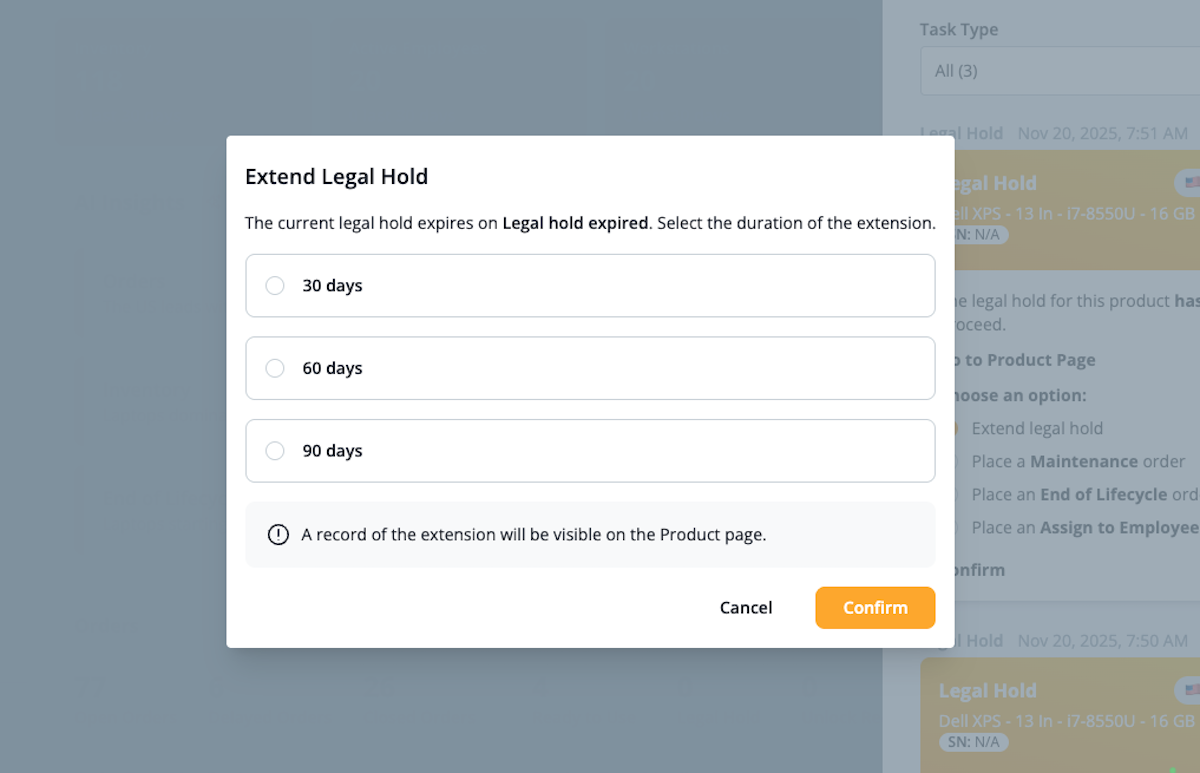Click the US flag icon on the top Legal Hold card

[1190, 183]
